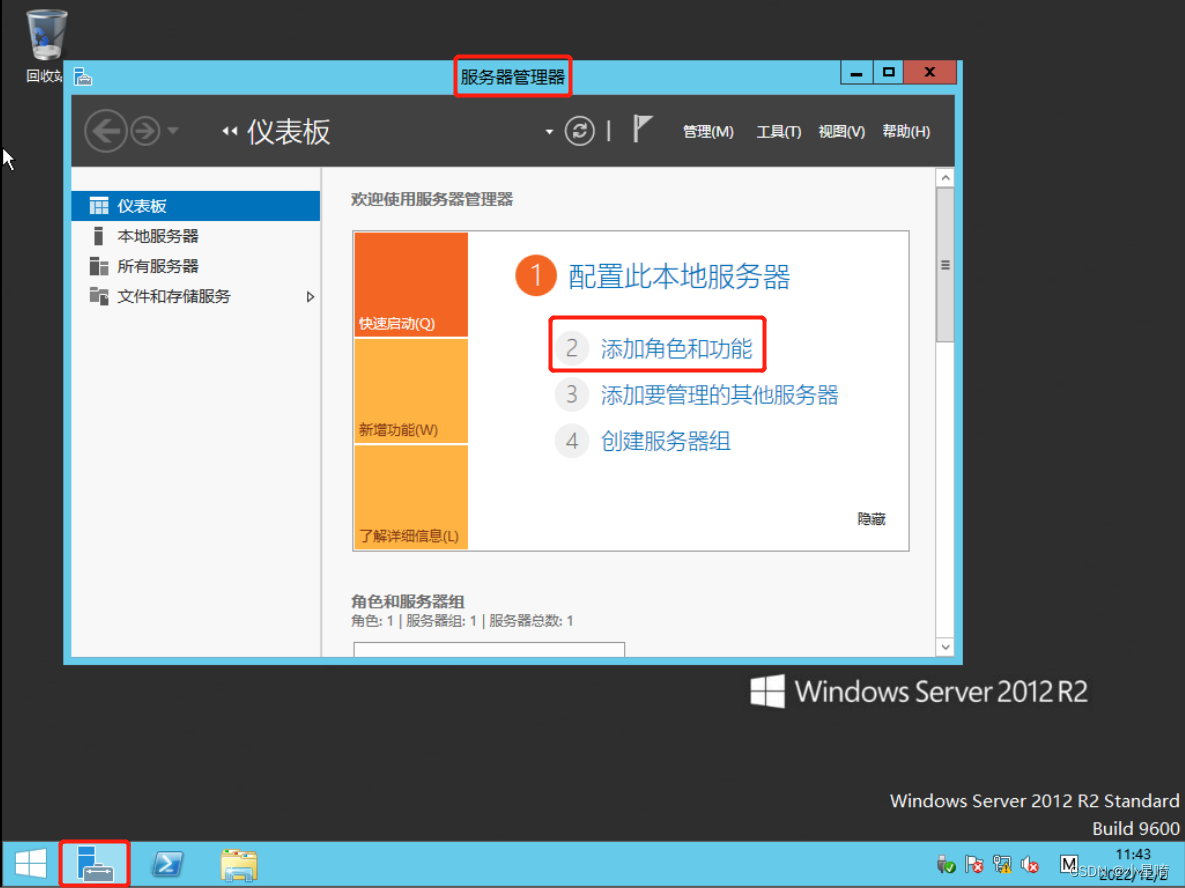Click the scrollbar down arrow
Image resolution: width=1185 pixels, height=888 pixels.
pyautogui.click(x=945, y=647)
